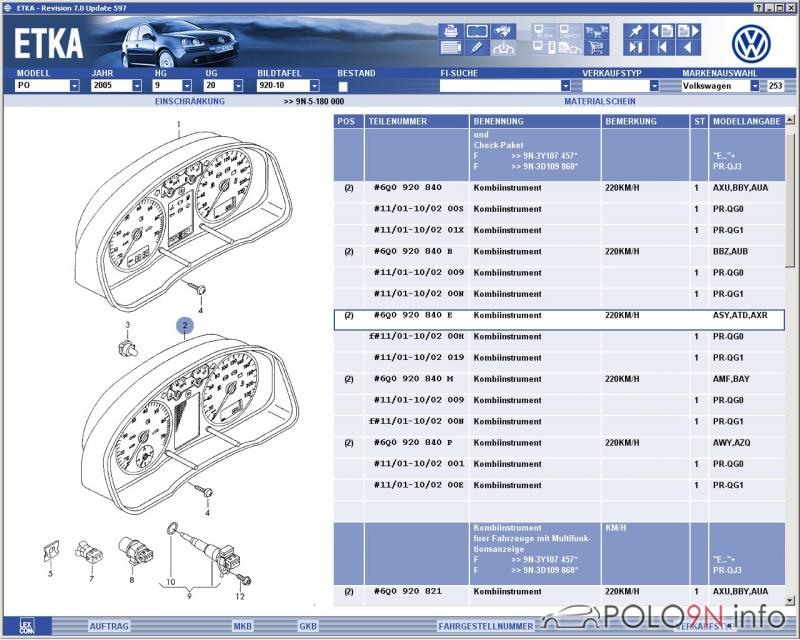Select part number #6Q0 920 840 E
The image size is (800, 640).
(x=413, y=315)
